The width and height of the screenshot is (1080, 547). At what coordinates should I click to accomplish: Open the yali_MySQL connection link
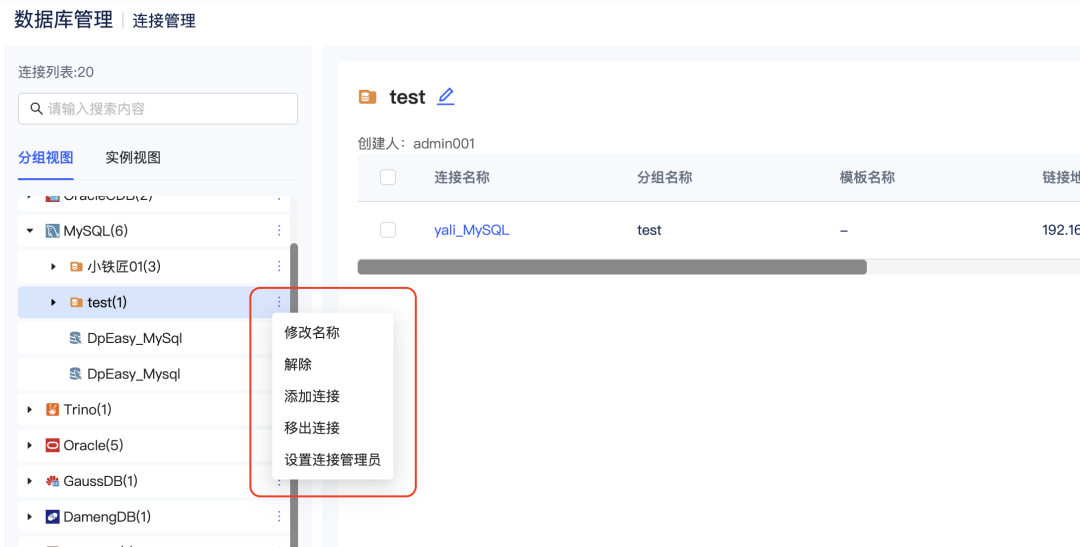[472, 230]
